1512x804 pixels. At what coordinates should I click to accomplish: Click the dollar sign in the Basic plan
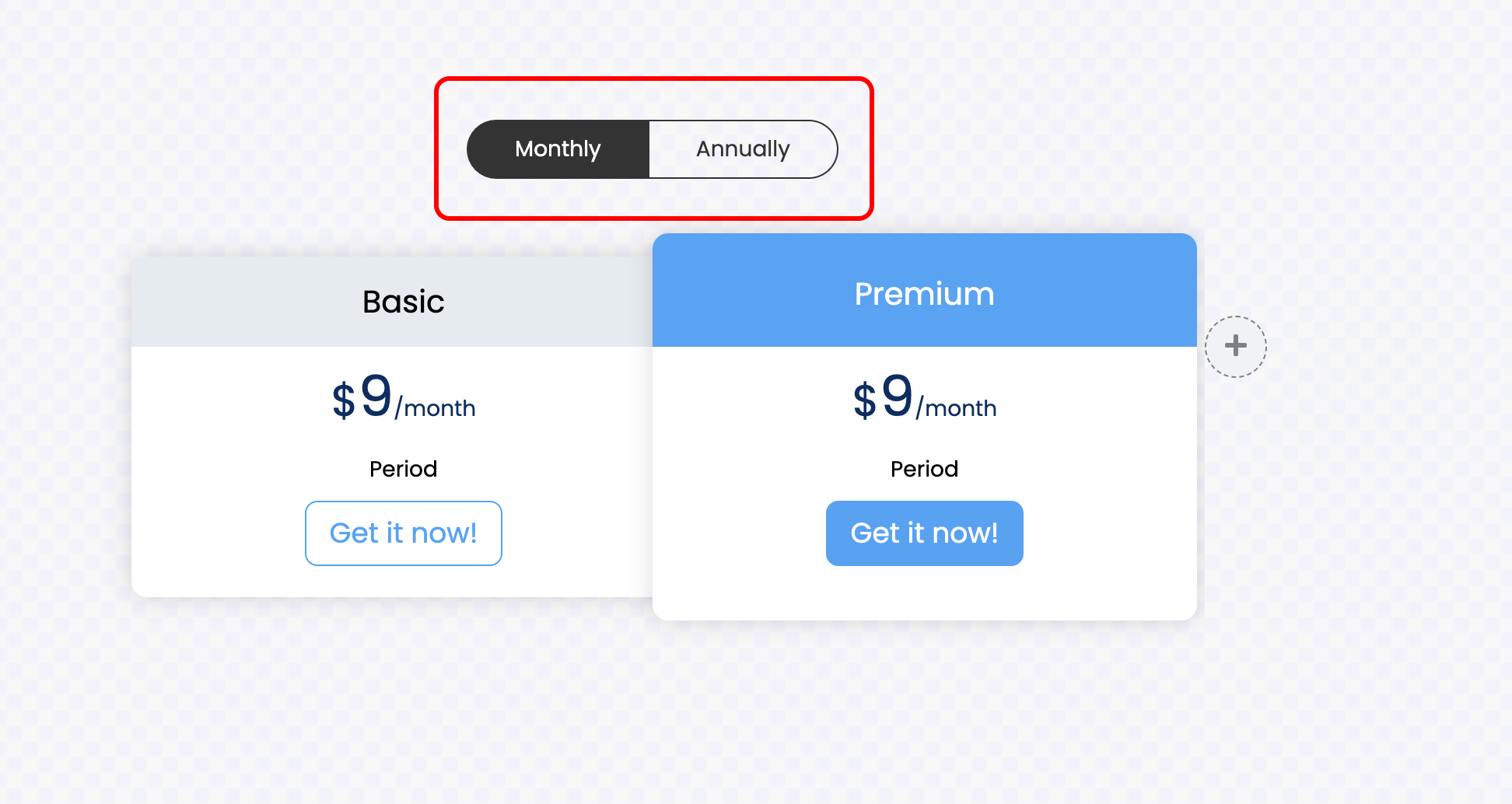(343, 401)
